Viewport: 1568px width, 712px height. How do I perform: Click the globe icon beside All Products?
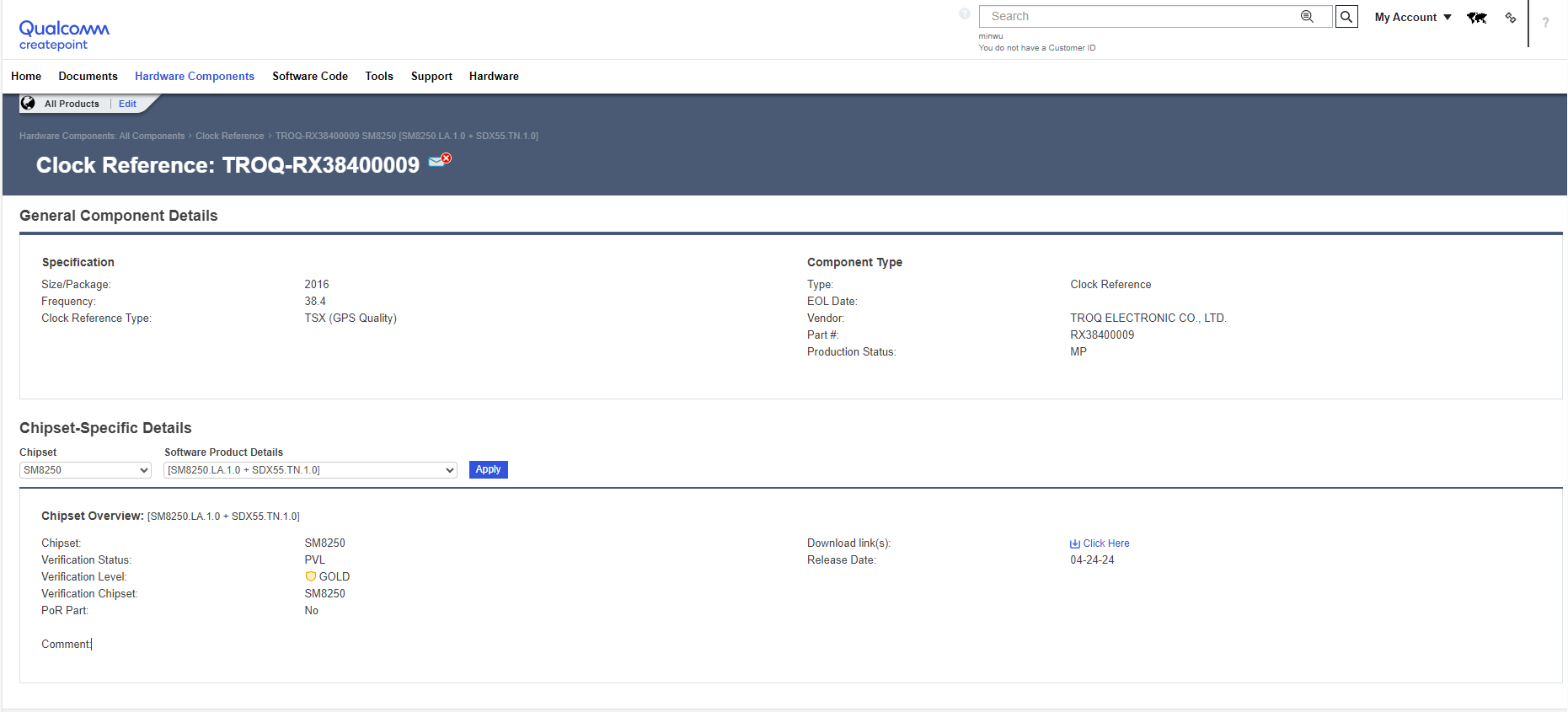pos(29,104)
